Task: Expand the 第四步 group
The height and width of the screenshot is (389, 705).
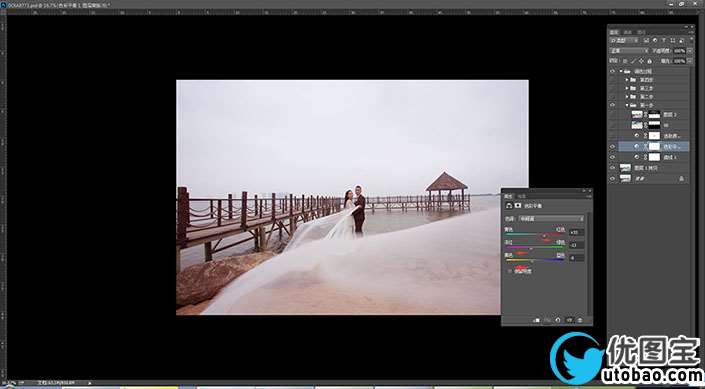Action: [627, 80]
